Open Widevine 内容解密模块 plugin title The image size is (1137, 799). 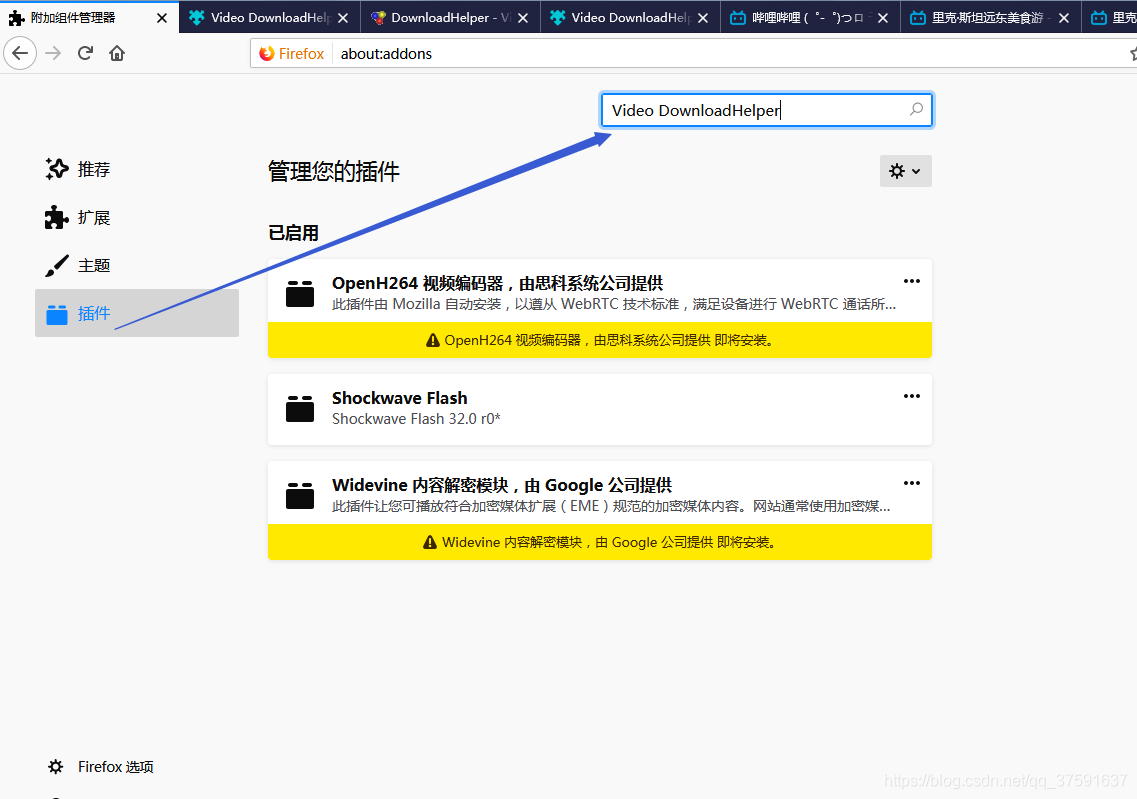[x=502, y=485]
